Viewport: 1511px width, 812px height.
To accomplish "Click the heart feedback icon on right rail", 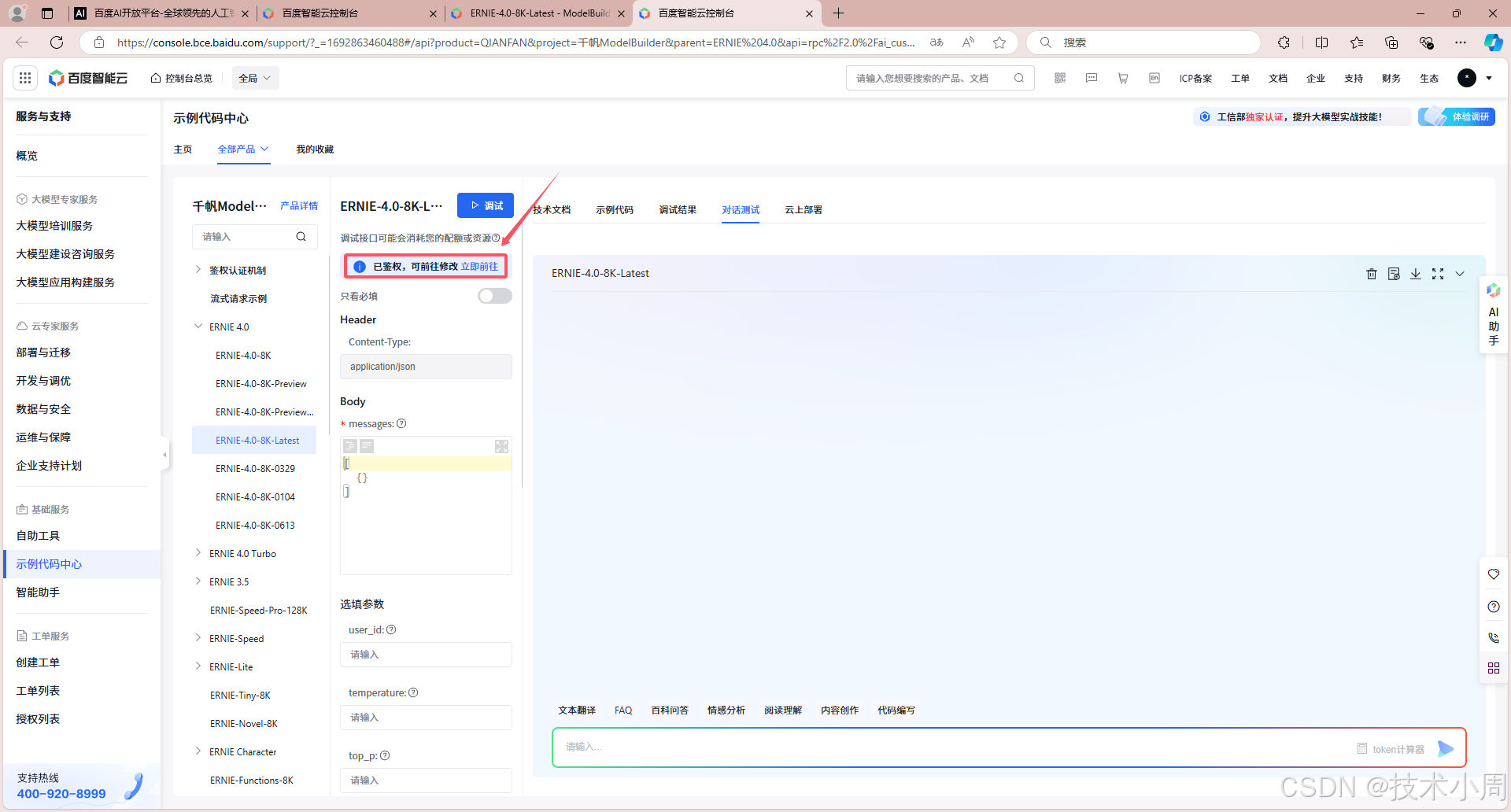I will pyautogui.click(x=1494, y=574).
